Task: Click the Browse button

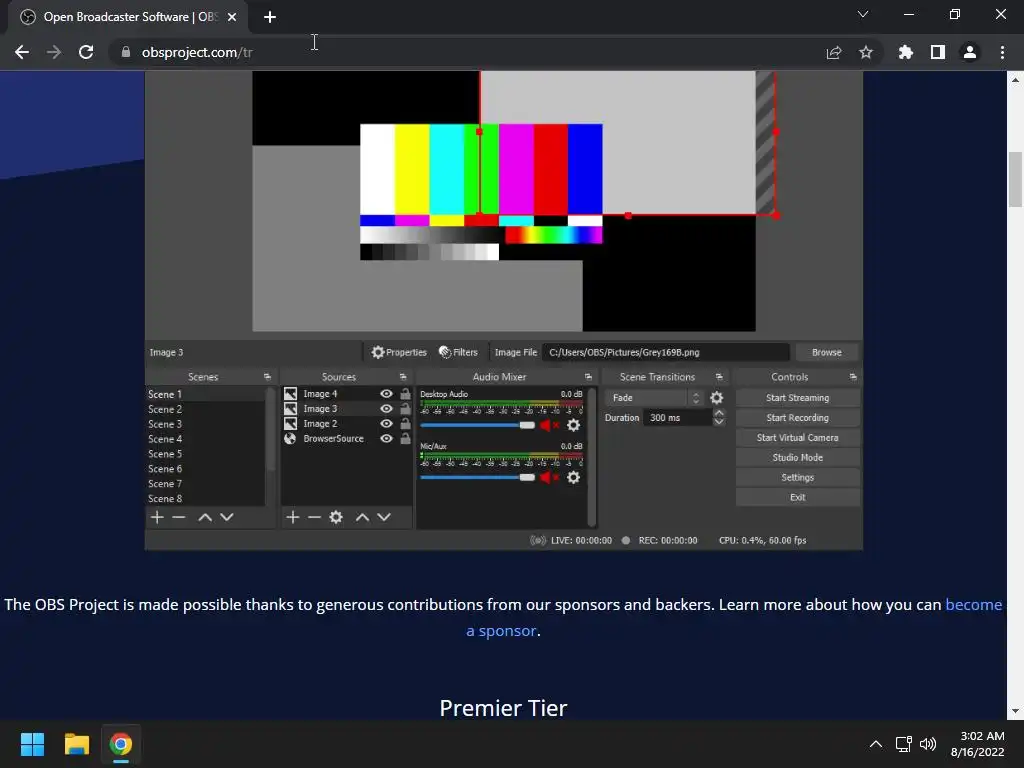Action: pos(827,352)
